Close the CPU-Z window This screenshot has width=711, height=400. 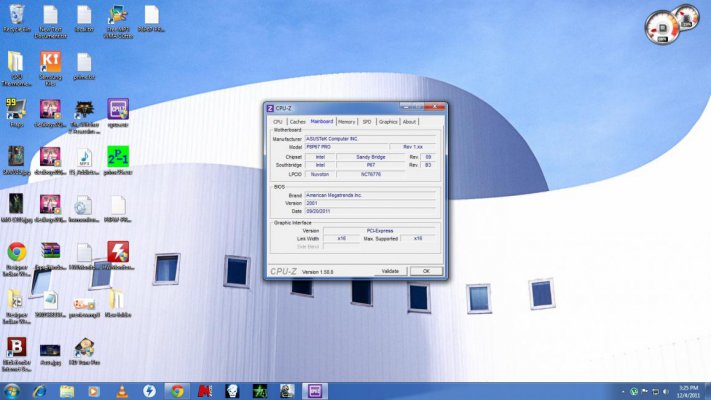(x=435, y=107)
